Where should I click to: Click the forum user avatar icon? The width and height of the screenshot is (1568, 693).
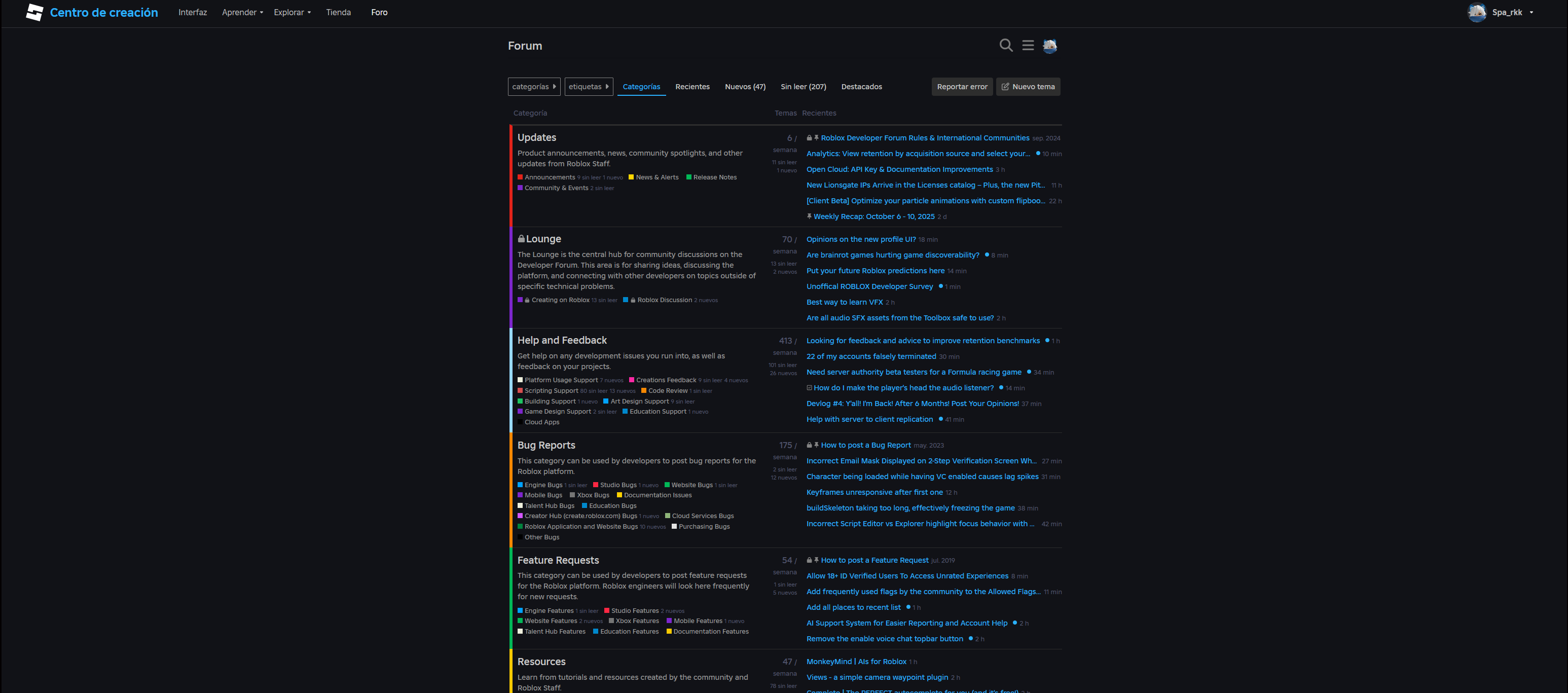click(x=1049, y=46)
